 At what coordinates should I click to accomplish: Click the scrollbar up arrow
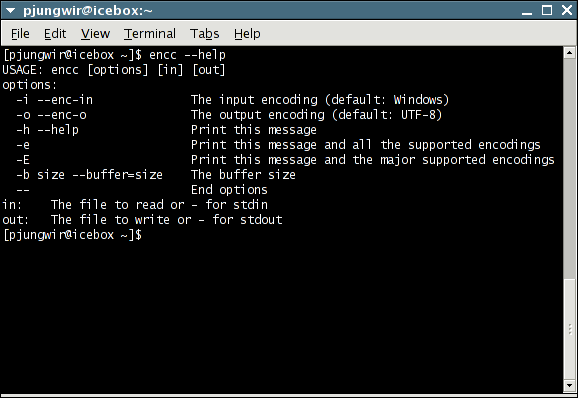click(x=570, y=53)
